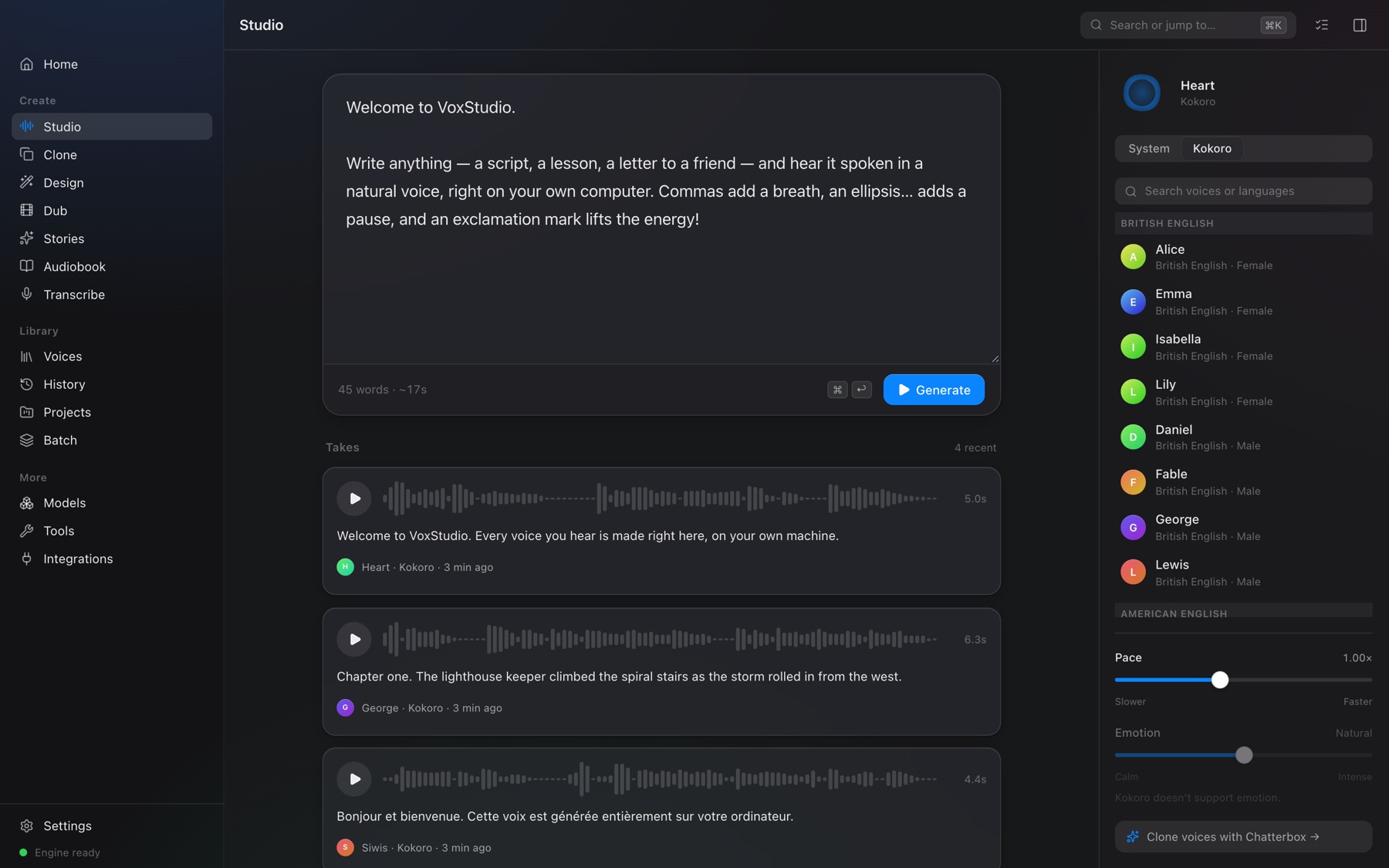Open the Models page
Image resolution: width=1389 pixels, height=868 pixels.
pos(112,502)
